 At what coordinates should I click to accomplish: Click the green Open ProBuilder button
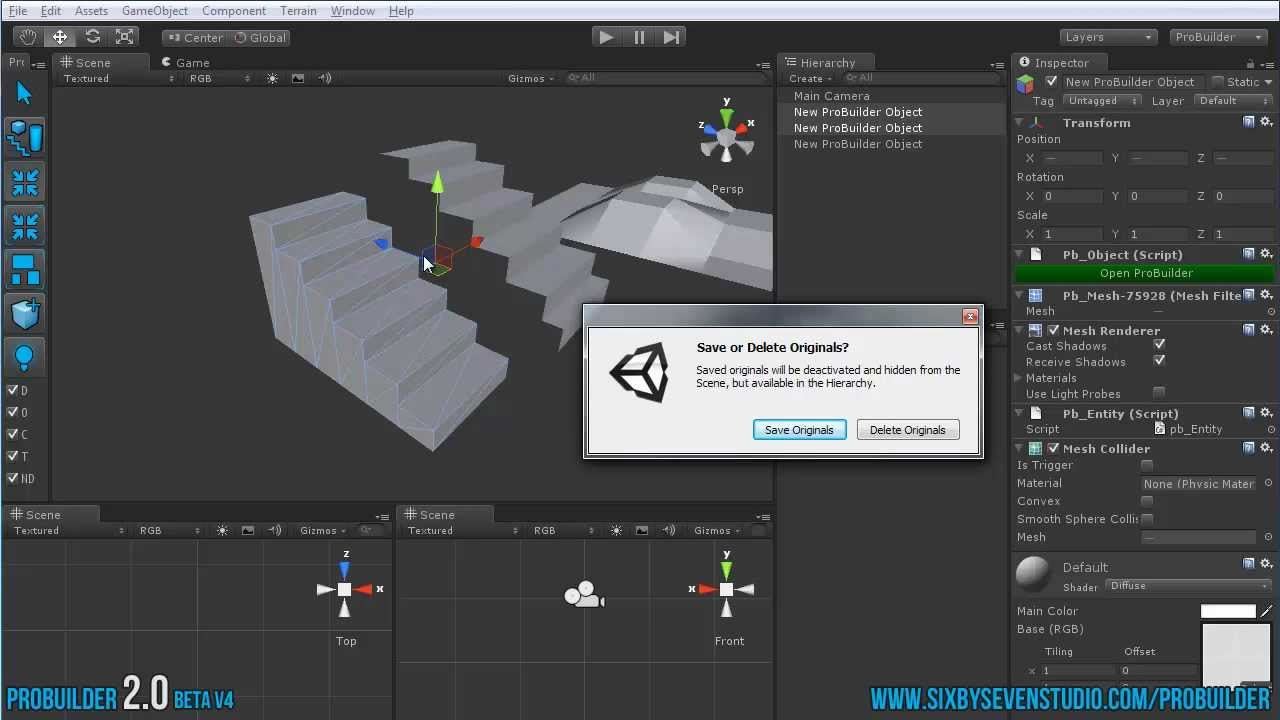[x=1146, y=273]
